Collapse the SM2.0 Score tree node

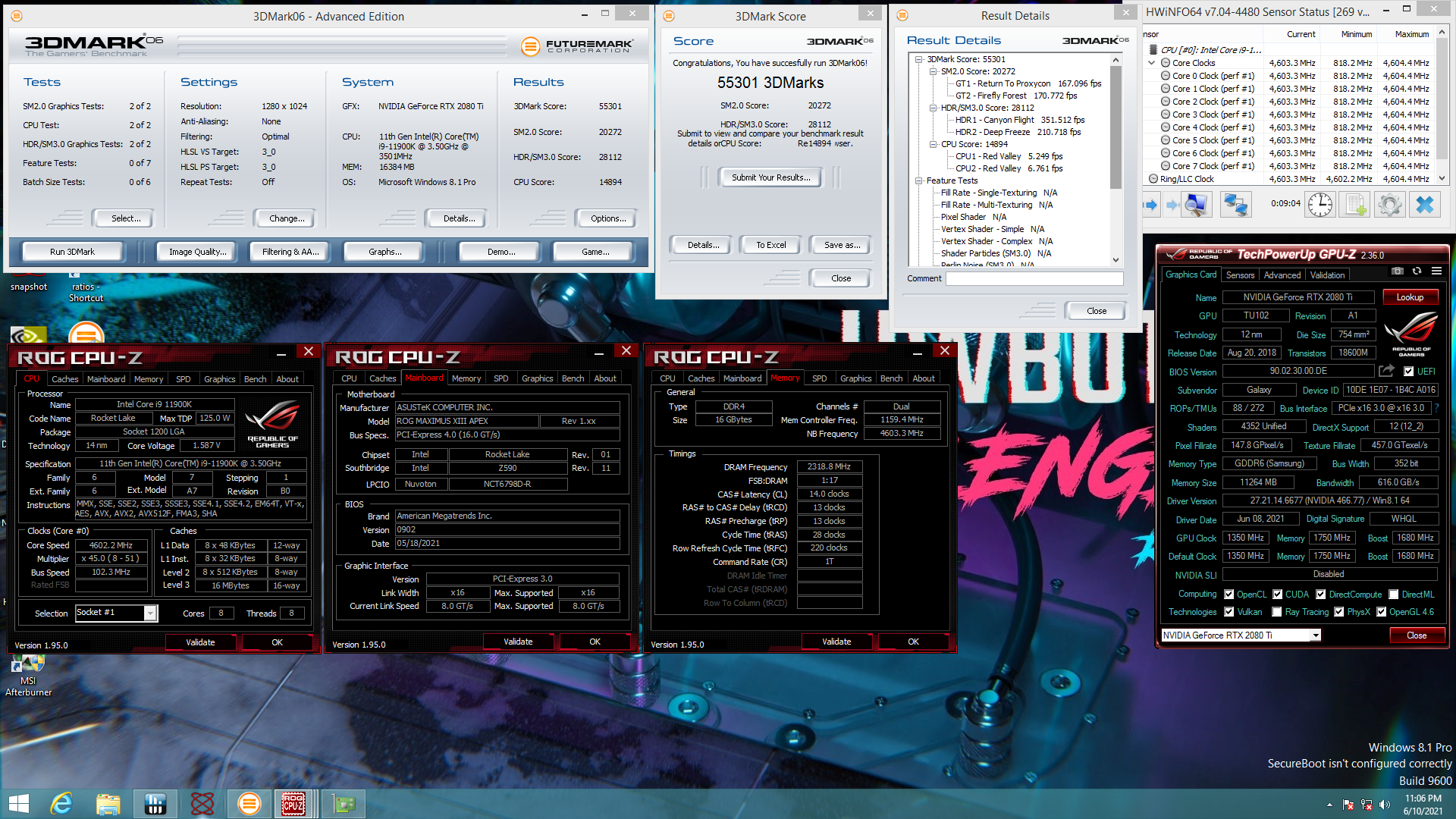tap(934, 71)
